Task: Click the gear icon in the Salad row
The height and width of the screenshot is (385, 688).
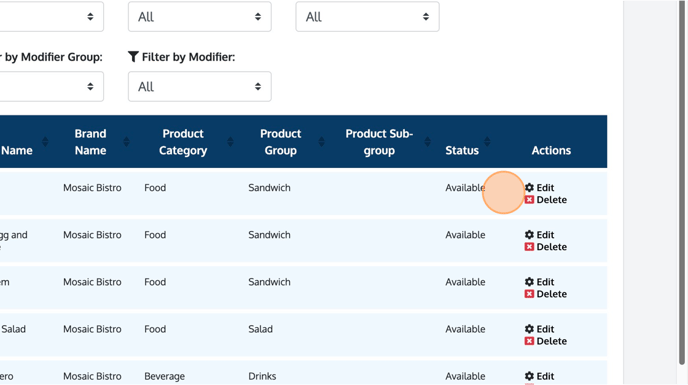Action: click(x=529, y=329)
